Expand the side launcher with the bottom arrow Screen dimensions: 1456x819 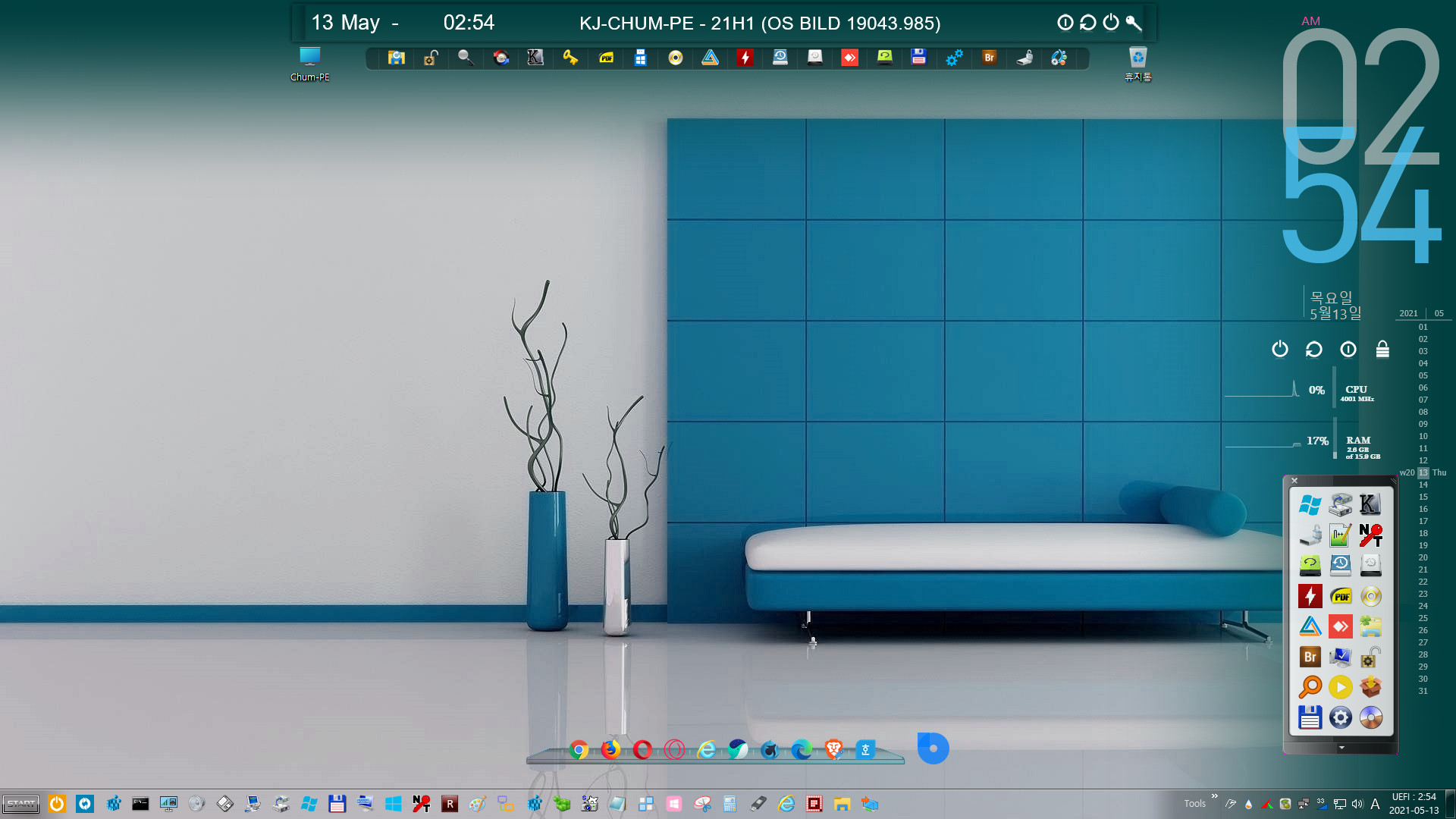[1341, 748]
